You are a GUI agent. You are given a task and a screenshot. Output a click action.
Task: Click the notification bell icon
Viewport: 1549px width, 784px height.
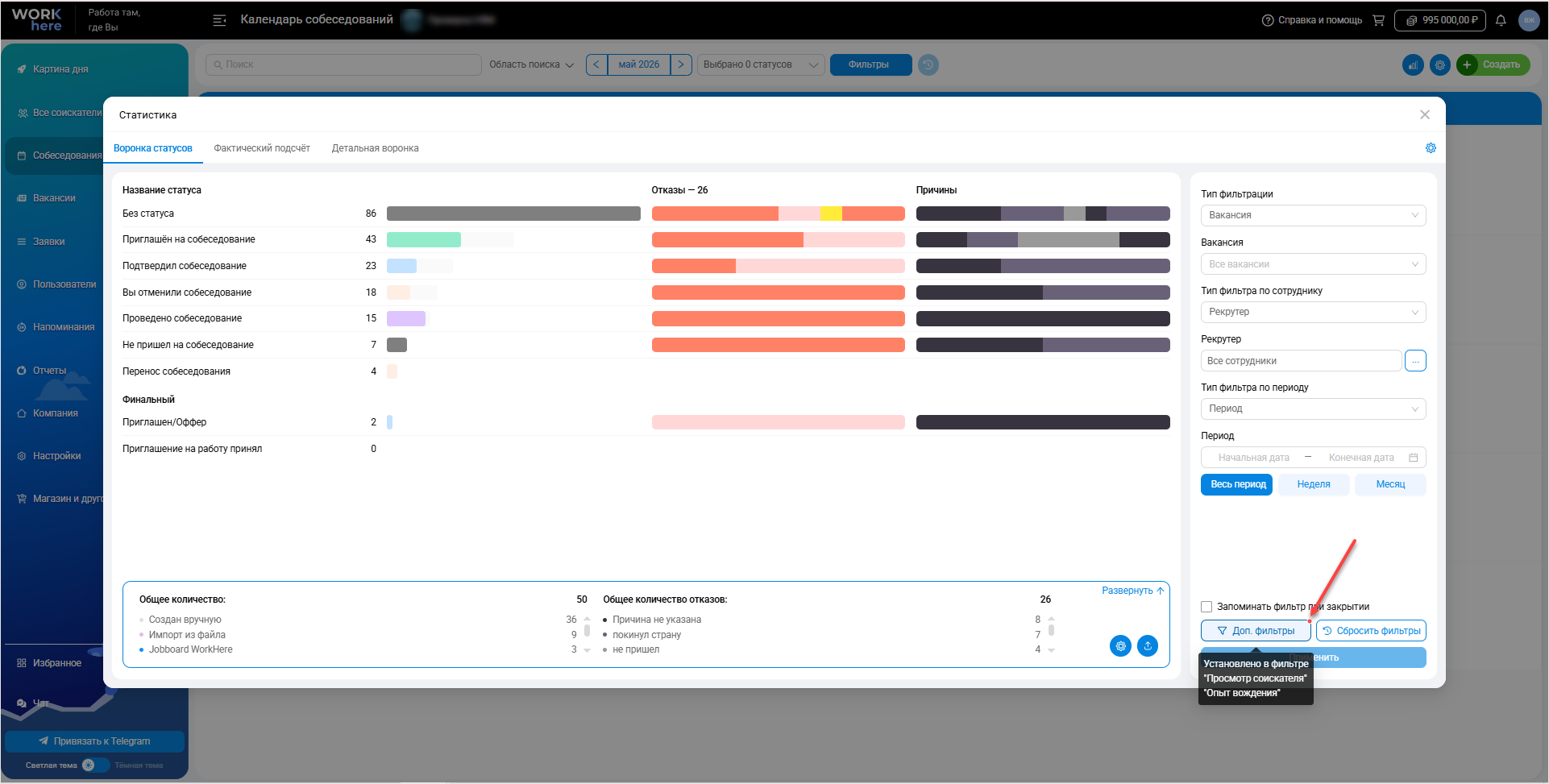(1501, 20)
